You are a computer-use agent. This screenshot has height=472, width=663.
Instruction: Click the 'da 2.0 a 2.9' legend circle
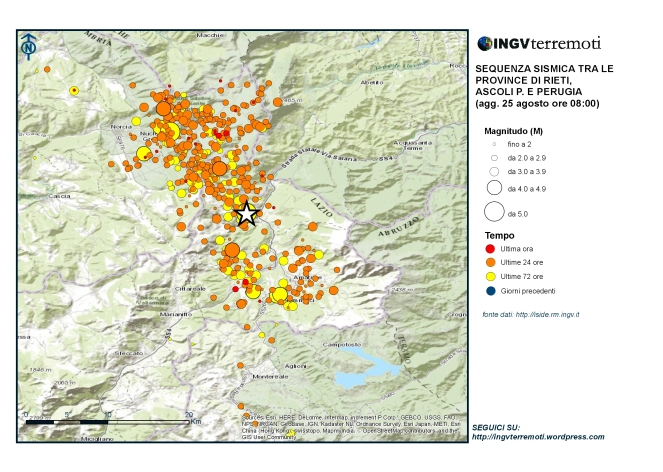coord(493,158)
